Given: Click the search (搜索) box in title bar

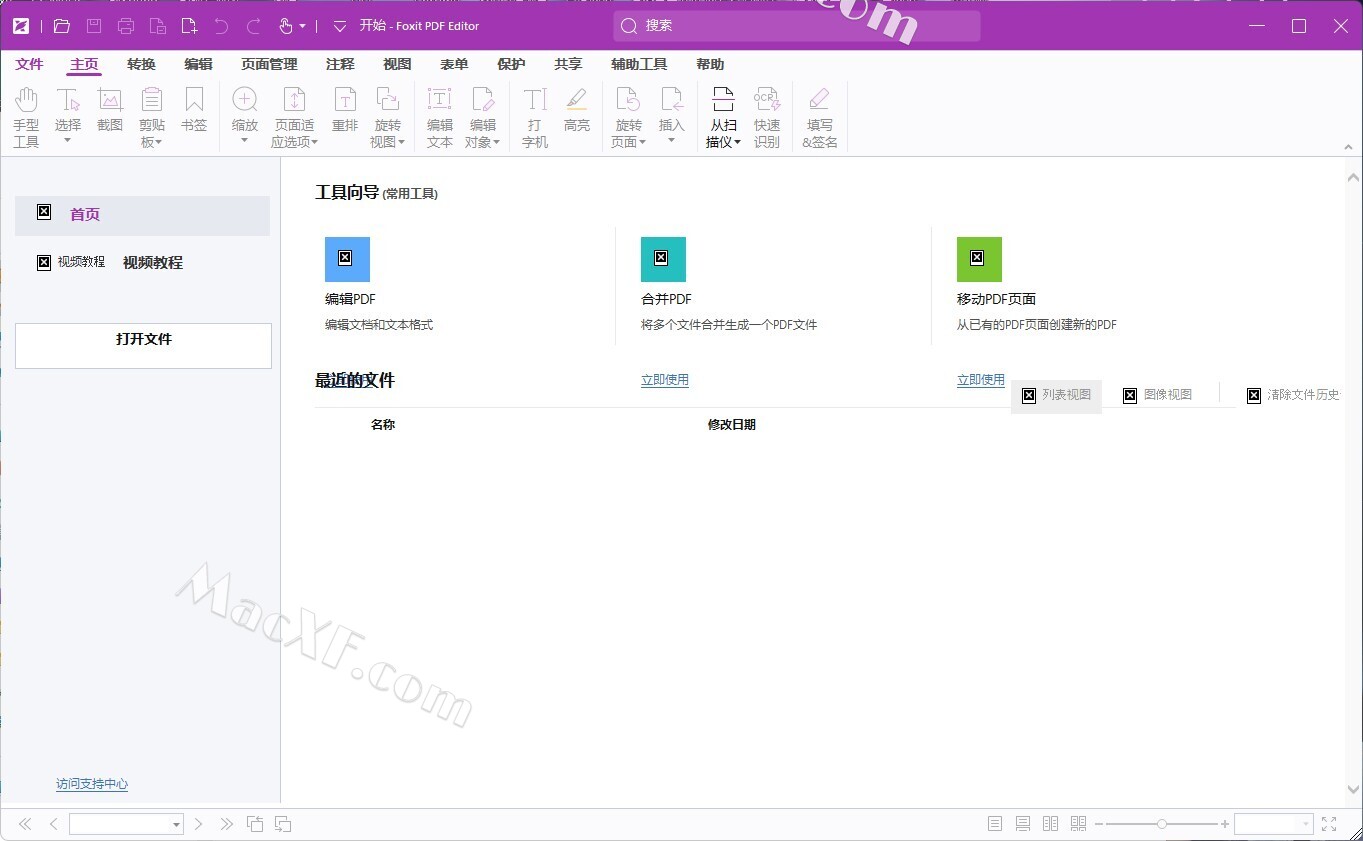Looking at the screenshot, I should coord(797,26).
